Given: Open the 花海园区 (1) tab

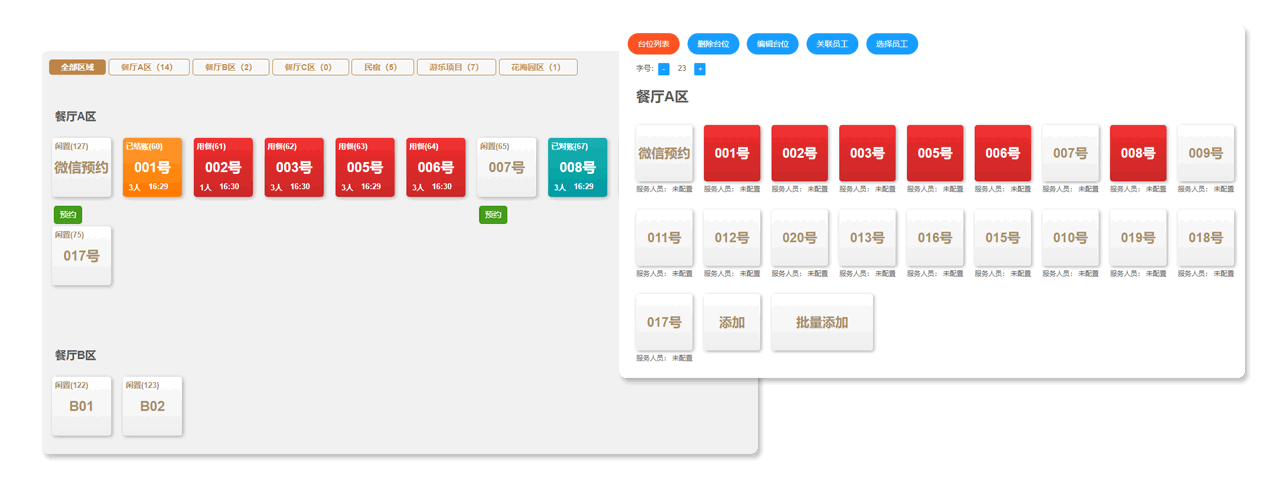Looking at the screenshot, I should [537, 67].
